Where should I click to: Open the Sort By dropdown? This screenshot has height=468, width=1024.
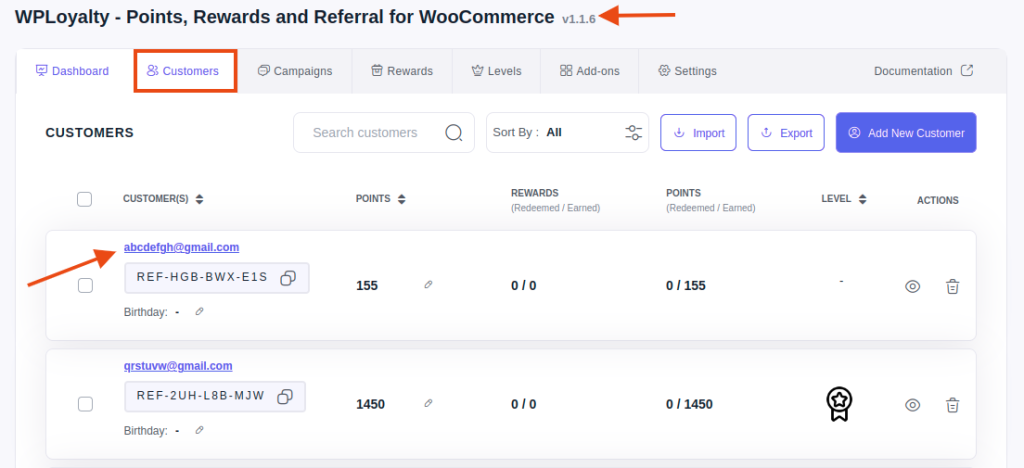coord(567,133)
